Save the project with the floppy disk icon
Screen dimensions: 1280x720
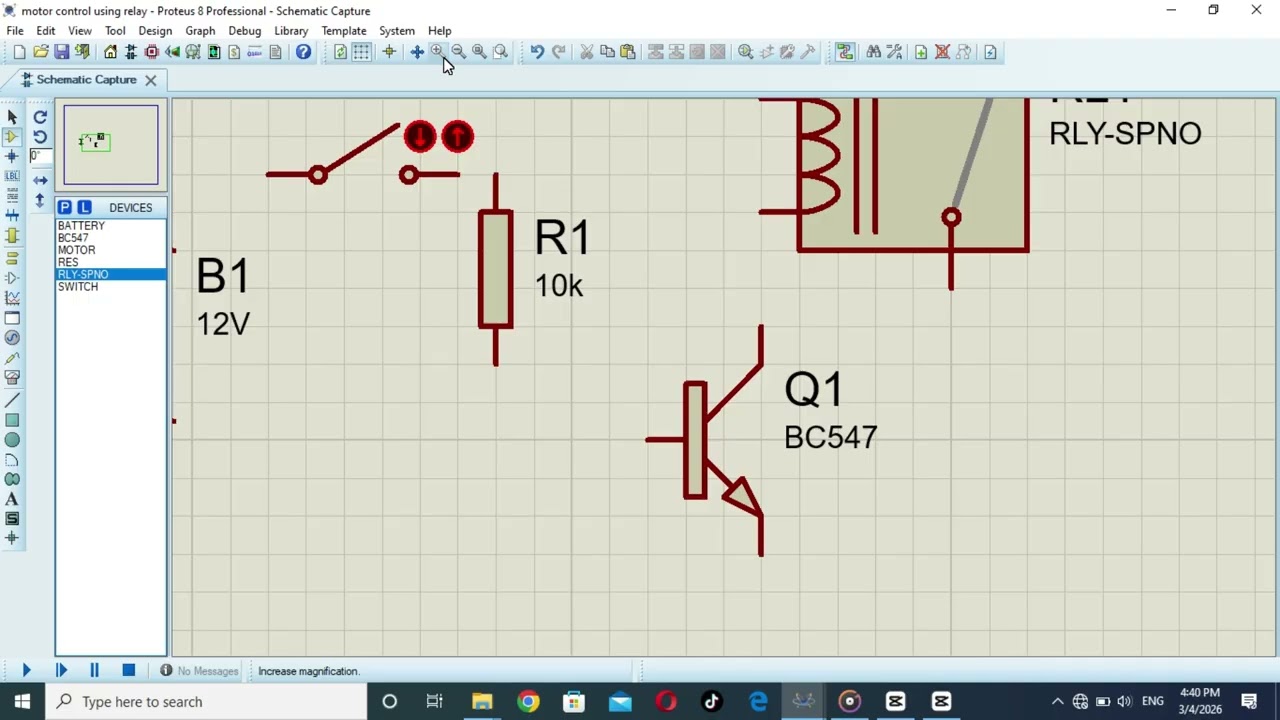(x=61, y=52)
